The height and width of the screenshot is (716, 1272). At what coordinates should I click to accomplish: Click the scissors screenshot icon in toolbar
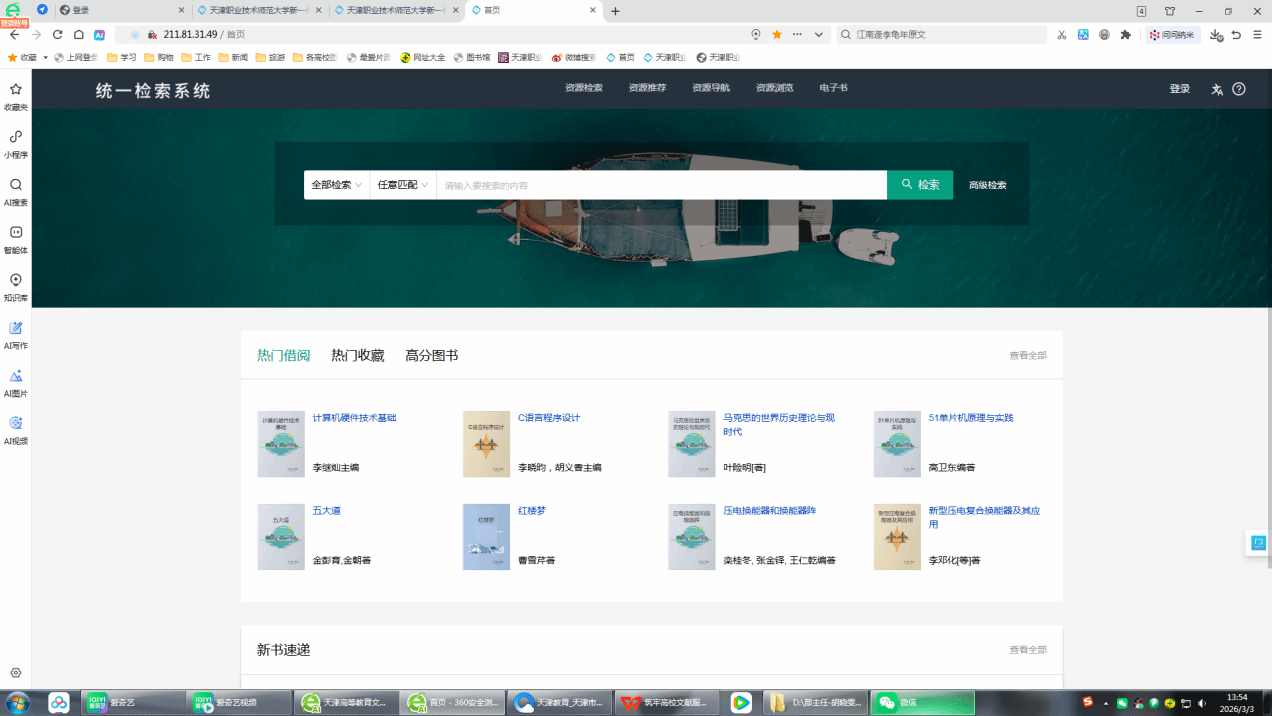tap(1061, 34)
